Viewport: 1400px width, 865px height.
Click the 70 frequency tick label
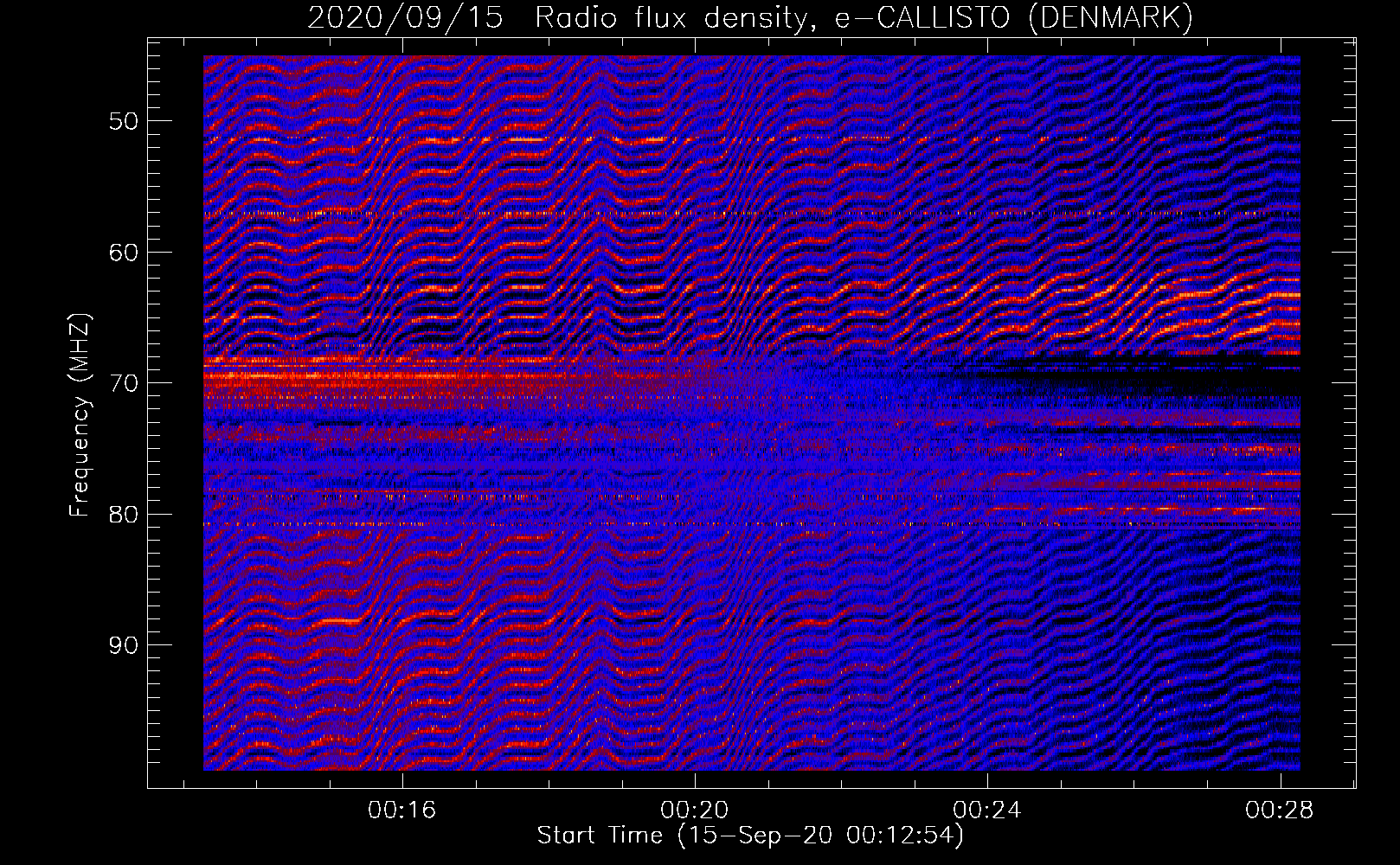[123, 383]
